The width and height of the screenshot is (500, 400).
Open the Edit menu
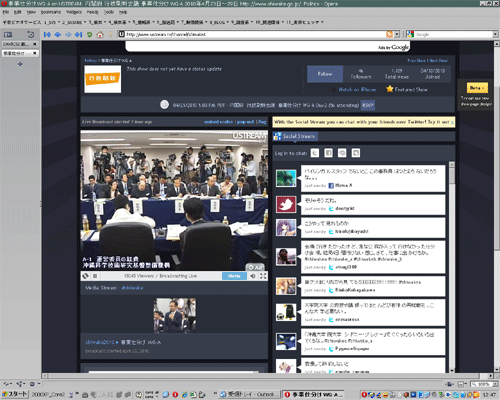[17, 12]
